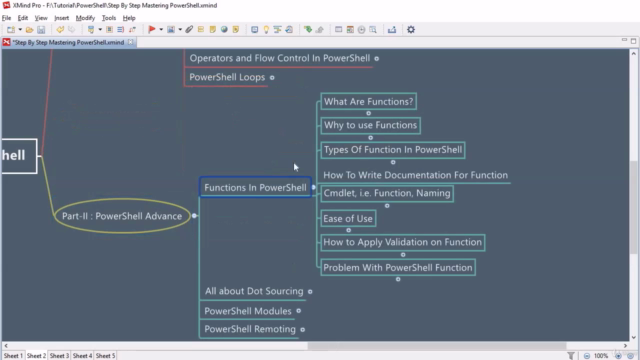The width and height of the screenshot is (640, 360).
Task: Add an attachment with the paperclip icon
Action: point(189,29)
